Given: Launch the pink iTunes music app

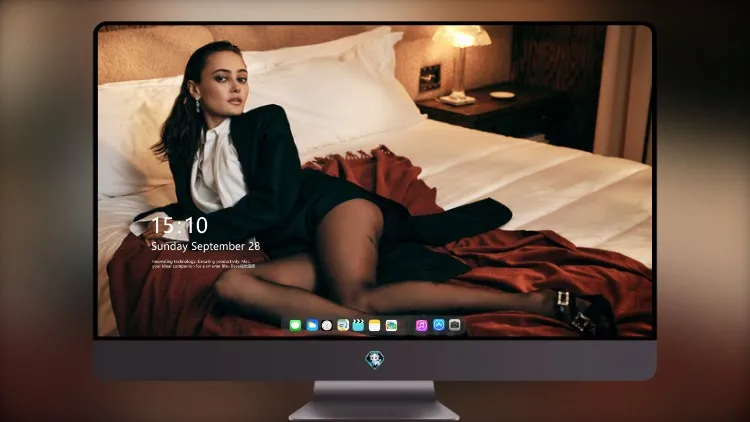Looking at the screenshot, I should click(421, 325).
